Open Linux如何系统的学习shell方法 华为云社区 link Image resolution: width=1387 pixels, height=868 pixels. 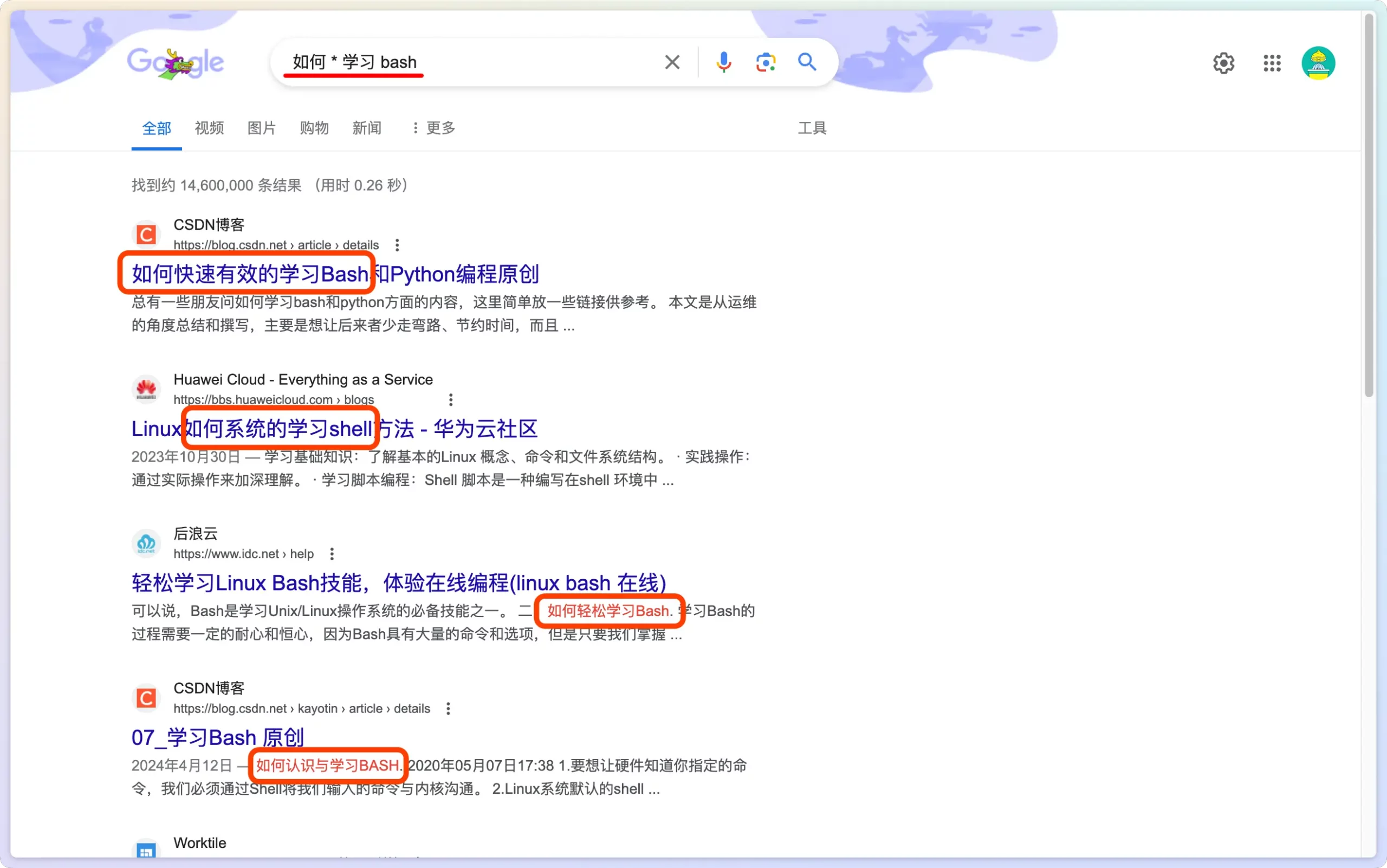click(x=335, y=428)
